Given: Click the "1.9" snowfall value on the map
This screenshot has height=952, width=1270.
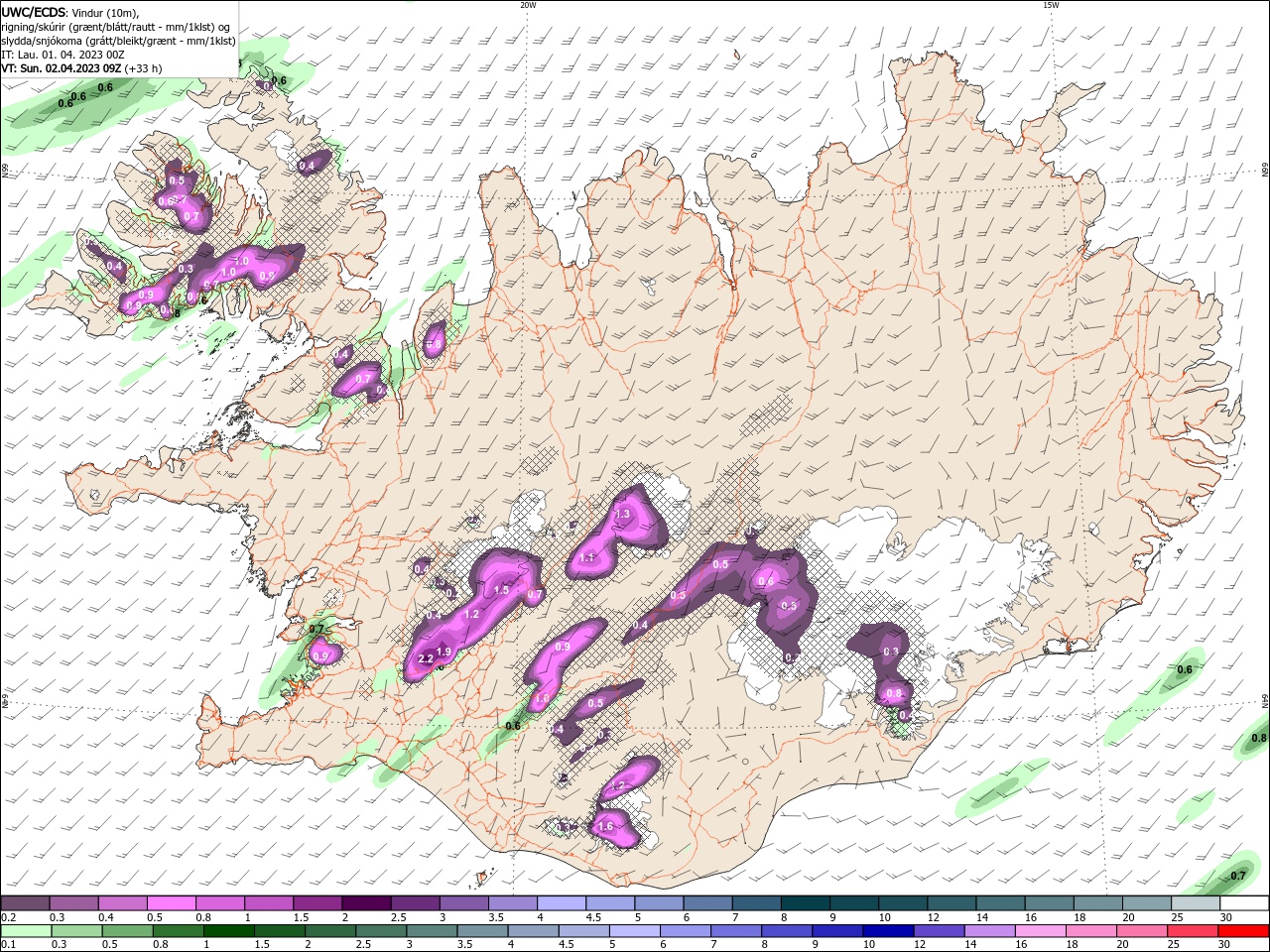Looking at the screenshot, I should click(444, 652).
